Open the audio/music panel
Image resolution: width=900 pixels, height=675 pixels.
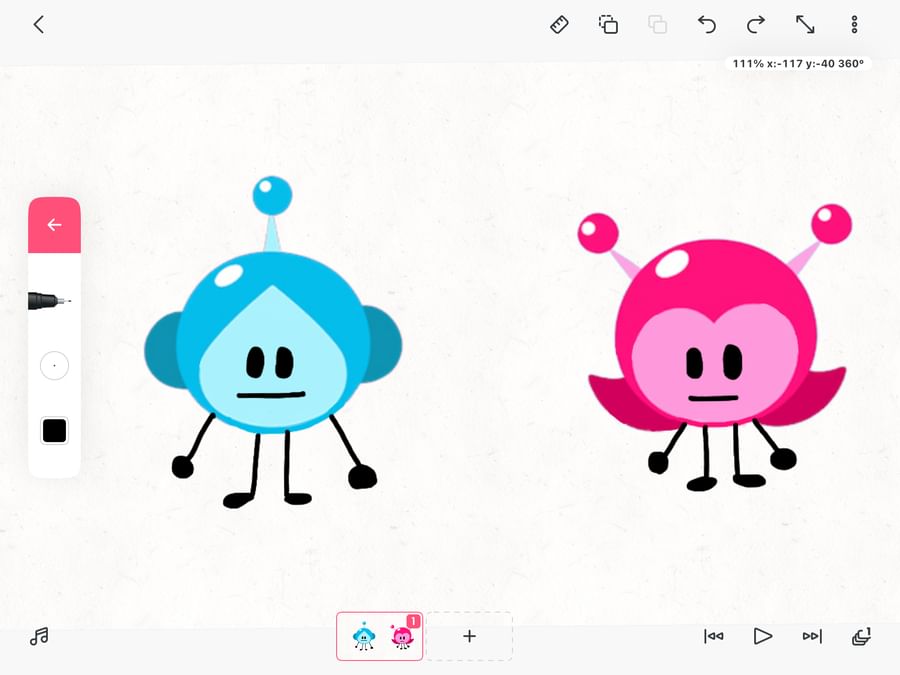click(x=39, y=636)
